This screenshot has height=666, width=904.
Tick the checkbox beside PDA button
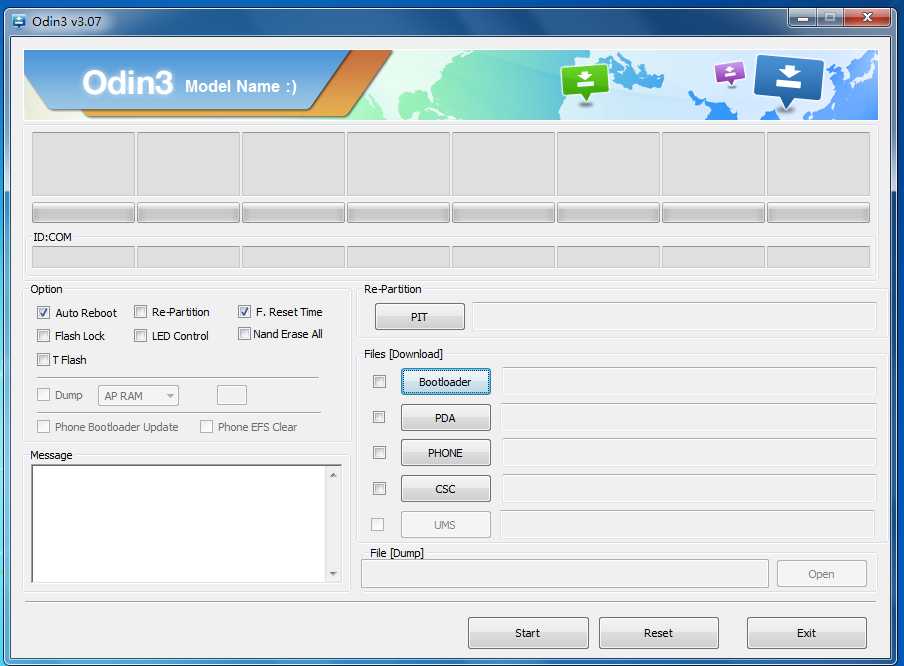pos(379,417)
